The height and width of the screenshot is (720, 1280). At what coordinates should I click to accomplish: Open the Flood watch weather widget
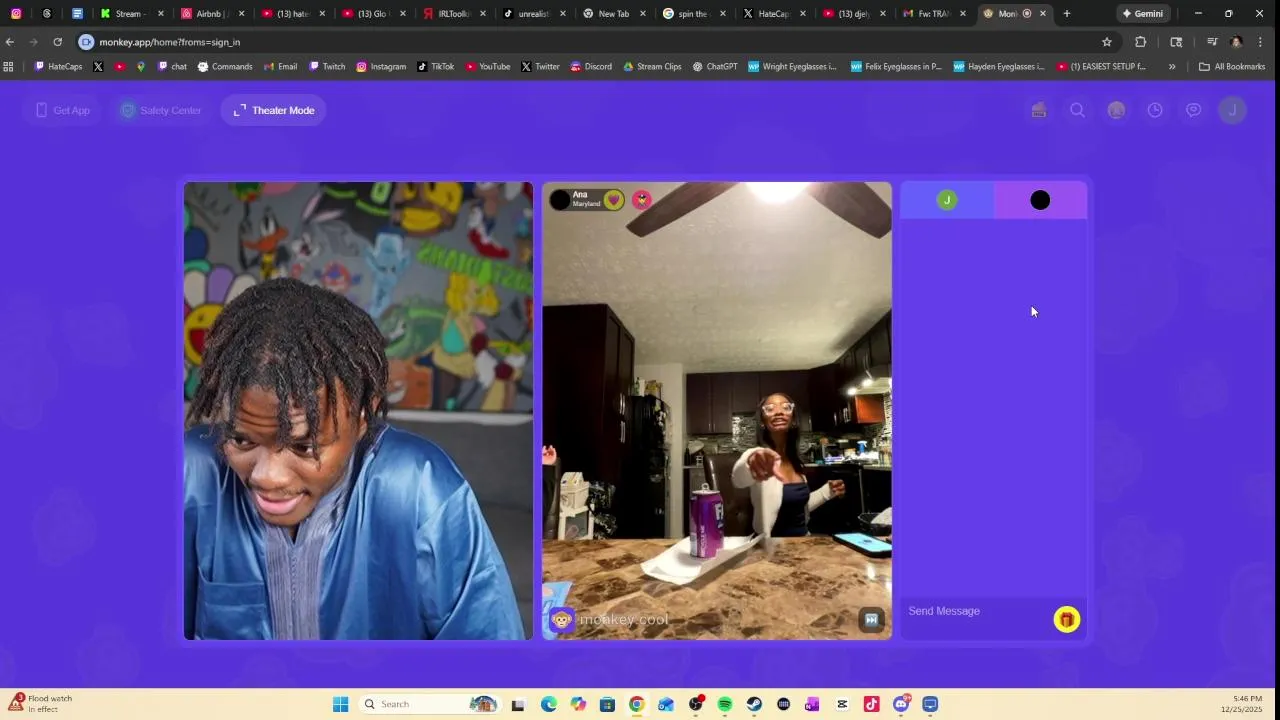click(x=40, y=704)
